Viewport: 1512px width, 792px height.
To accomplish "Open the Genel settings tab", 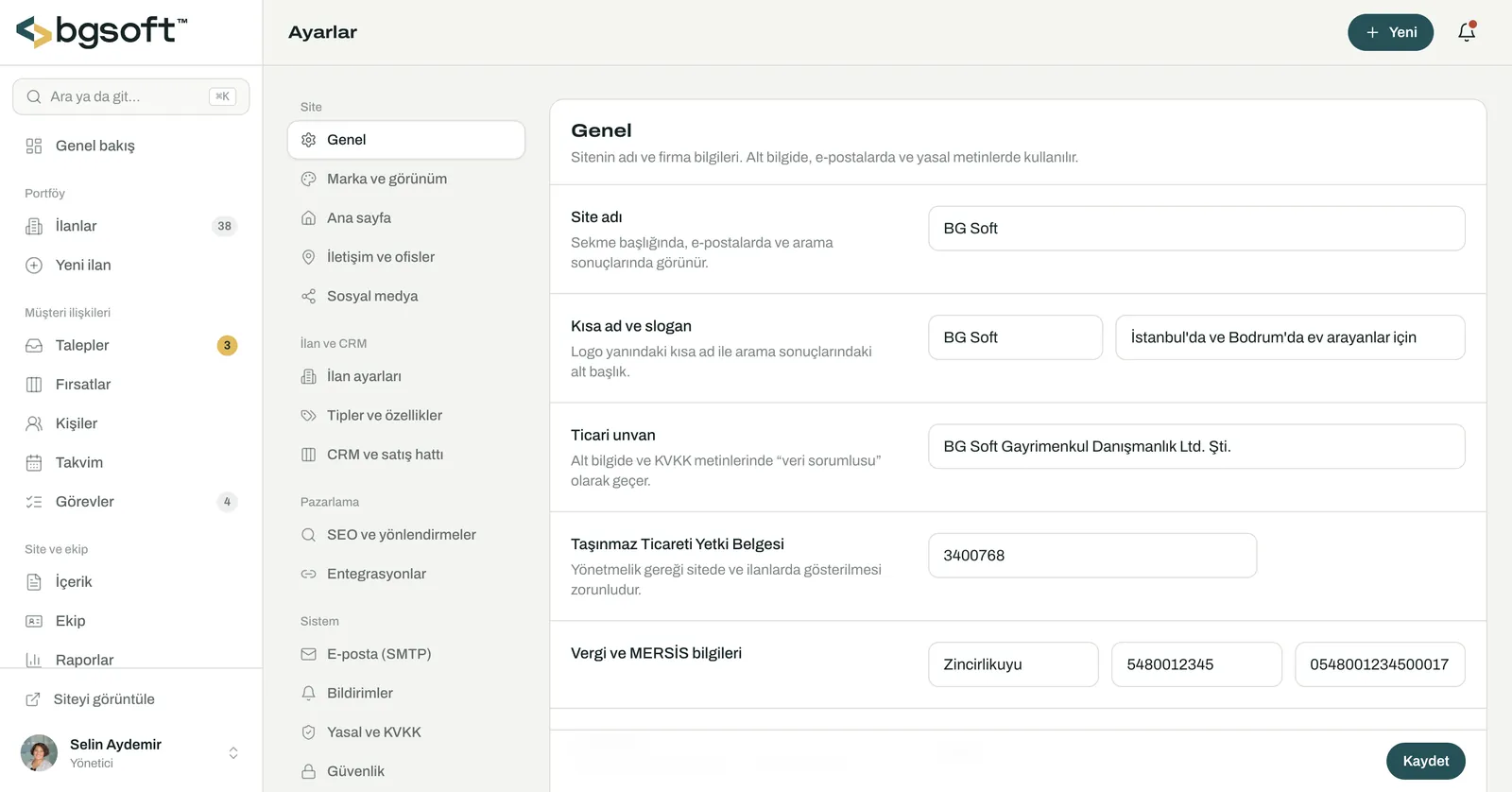I will (x=406, y=140).
